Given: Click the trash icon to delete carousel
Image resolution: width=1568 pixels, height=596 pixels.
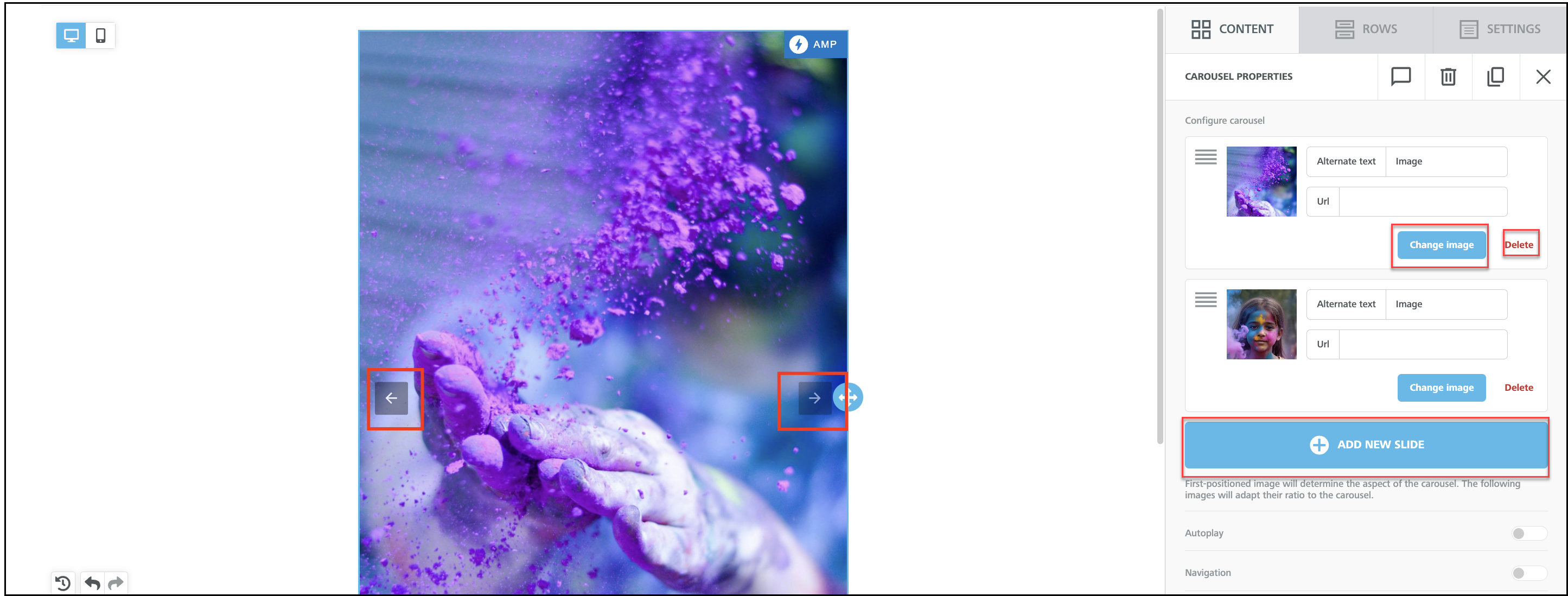Looking at the screenshot, I should [x=1448, y=77].
